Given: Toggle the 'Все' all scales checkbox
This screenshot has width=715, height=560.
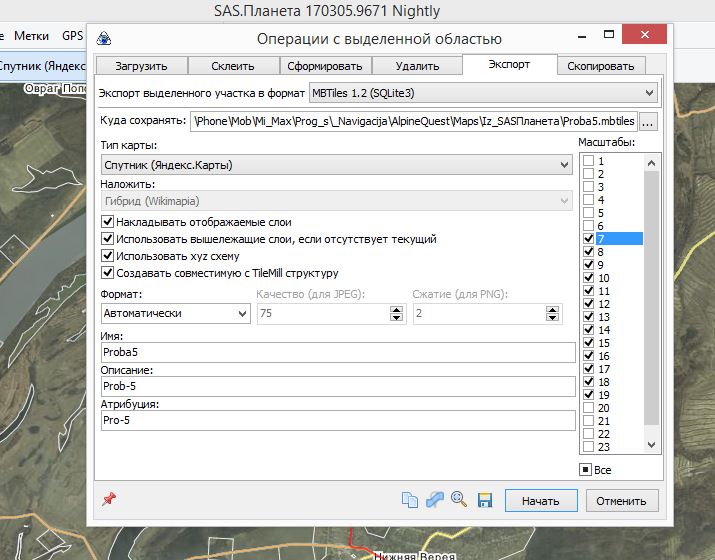Looking at the screenshot, I should click(586, 469).
